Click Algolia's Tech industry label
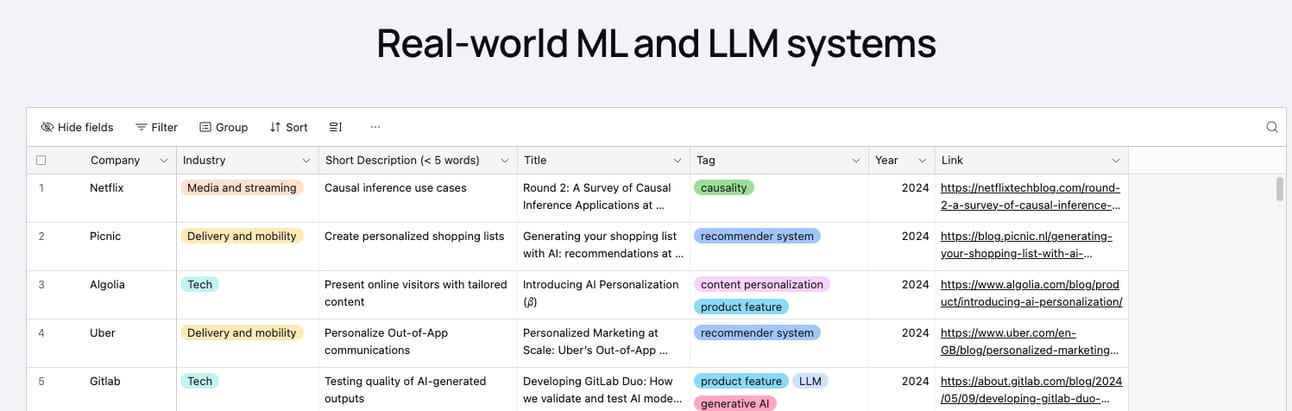 (x=200, y=284)
